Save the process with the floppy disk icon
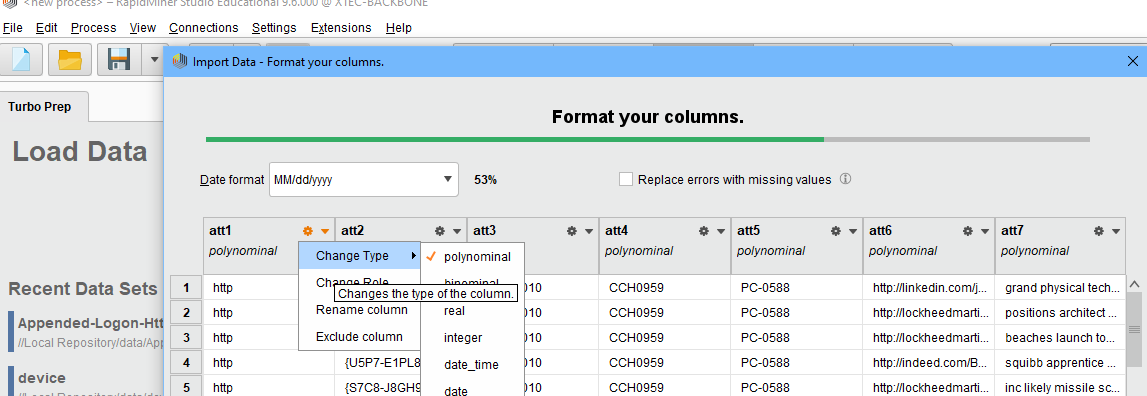The width and height of the screenshot is (1147, 396). 119,59
